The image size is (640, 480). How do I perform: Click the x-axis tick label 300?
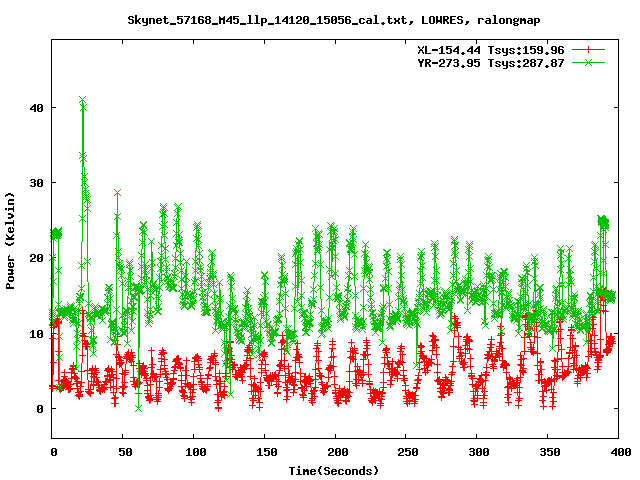[479, 452]
